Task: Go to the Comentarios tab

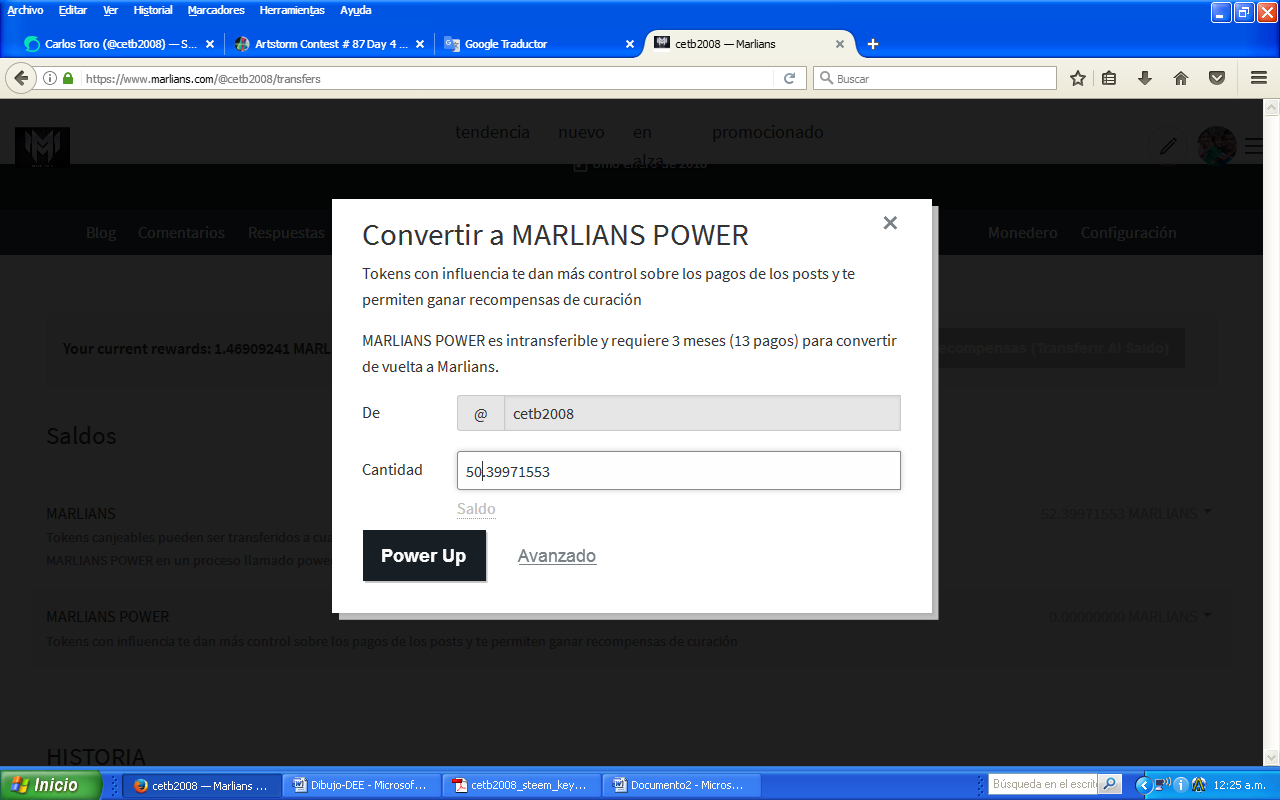Action: [x=181, y=232]
